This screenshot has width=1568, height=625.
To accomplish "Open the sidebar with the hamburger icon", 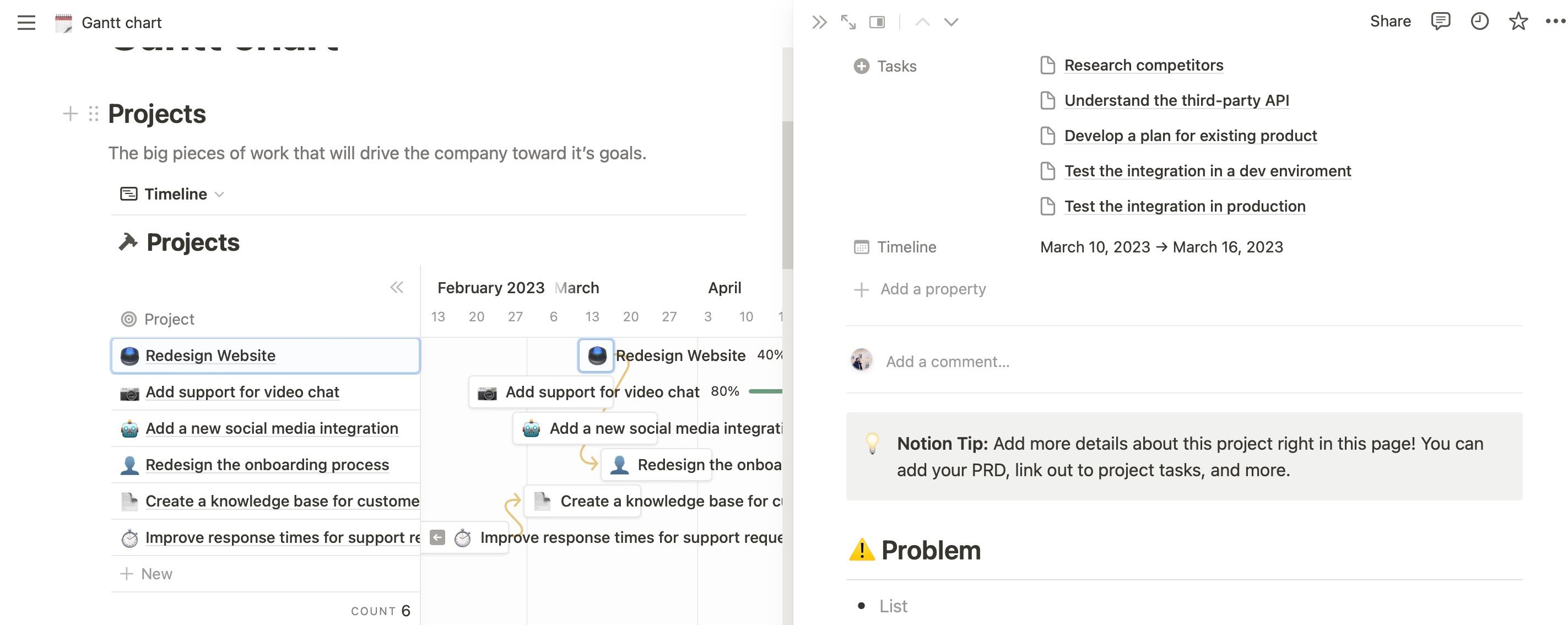I will [26, 23].
